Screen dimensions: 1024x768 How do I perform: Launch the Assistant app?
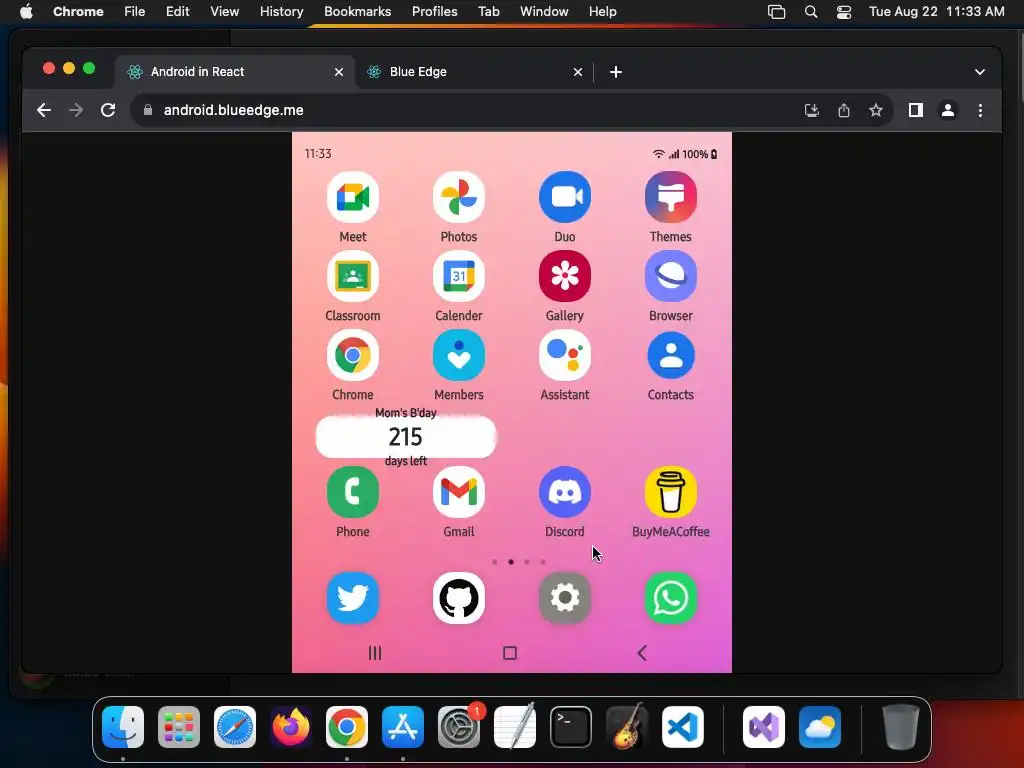[x=565, y=355]
